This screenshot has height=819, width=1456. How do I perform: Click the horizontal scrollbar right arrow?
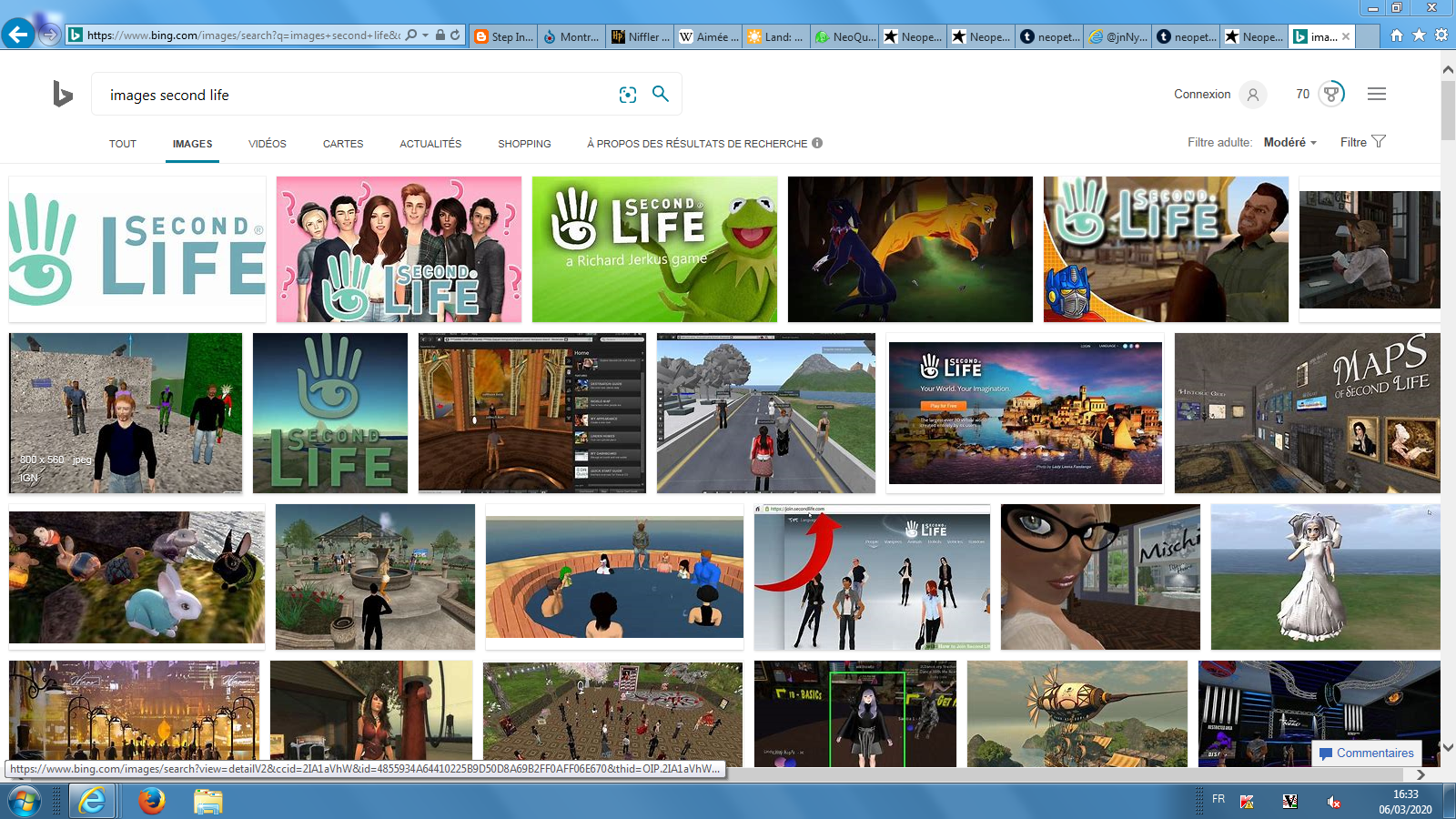[x=1421, y=774]
